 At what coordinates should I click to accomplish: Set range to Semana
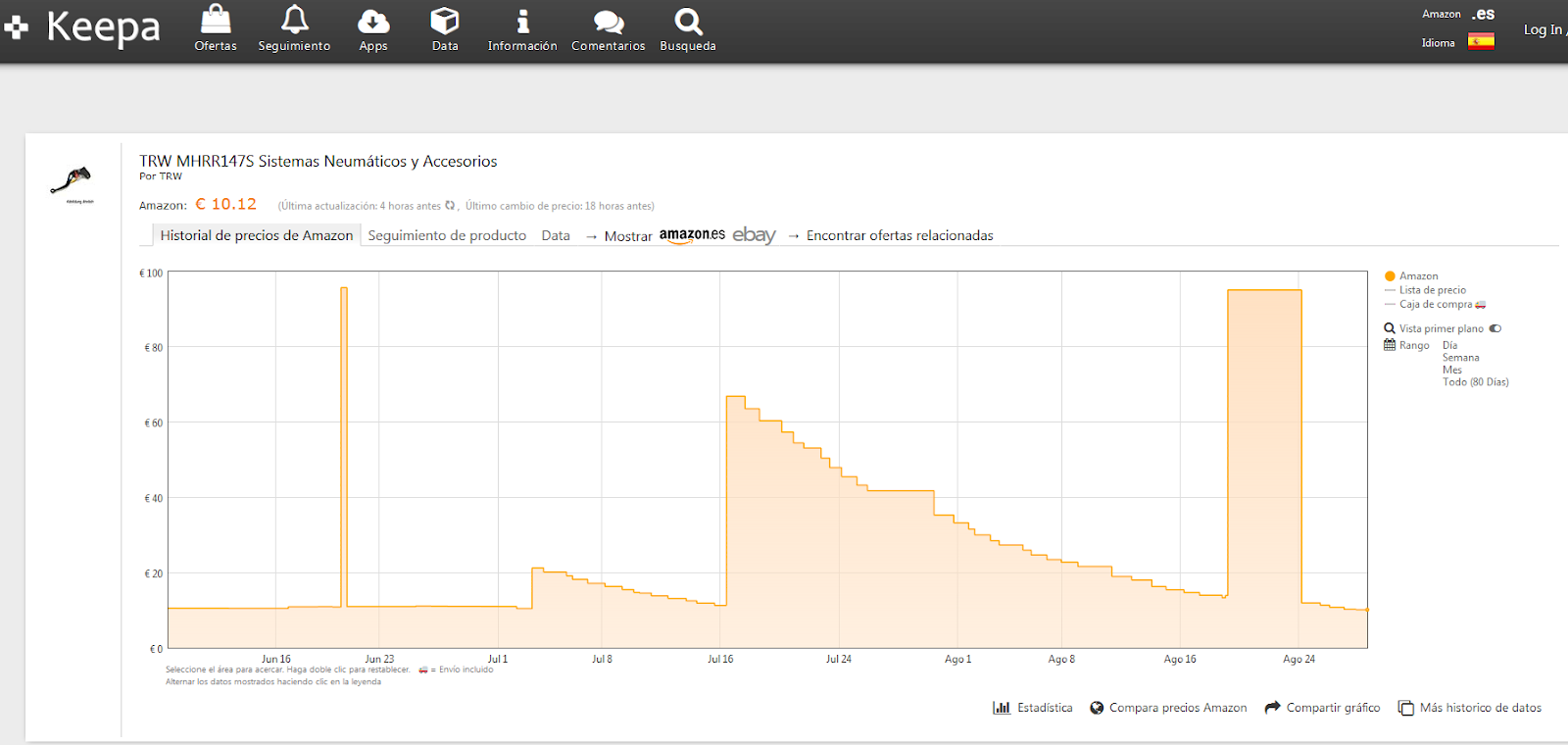[1461, 358]
